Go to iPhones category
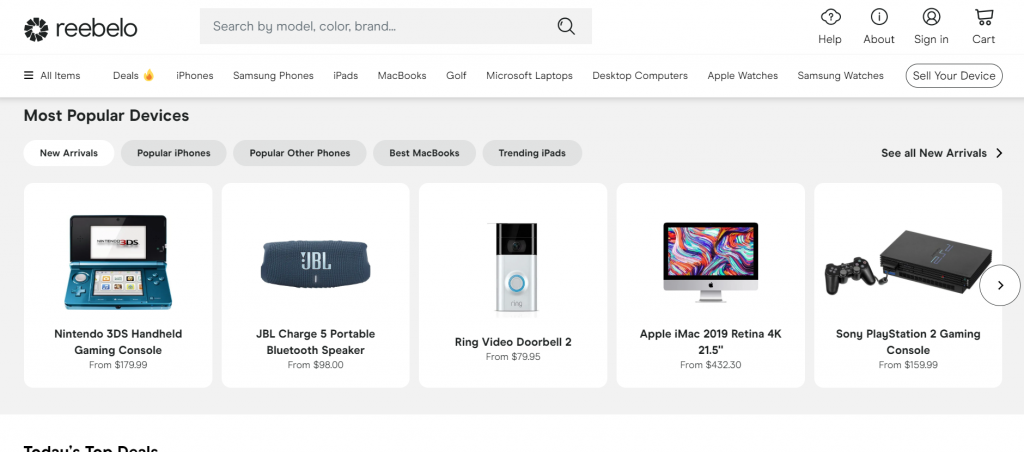 195,76
